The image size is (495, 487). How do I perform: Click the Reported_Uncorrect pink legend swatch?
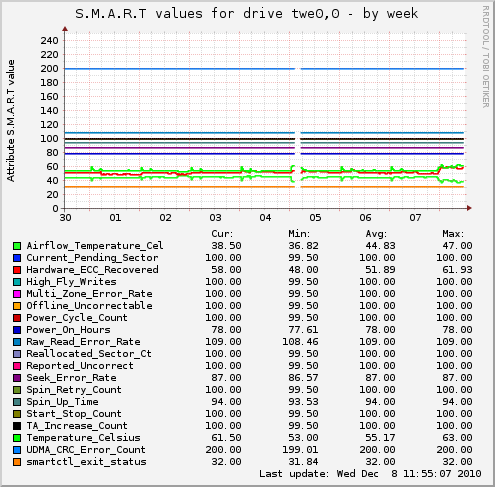pos(17,366)
